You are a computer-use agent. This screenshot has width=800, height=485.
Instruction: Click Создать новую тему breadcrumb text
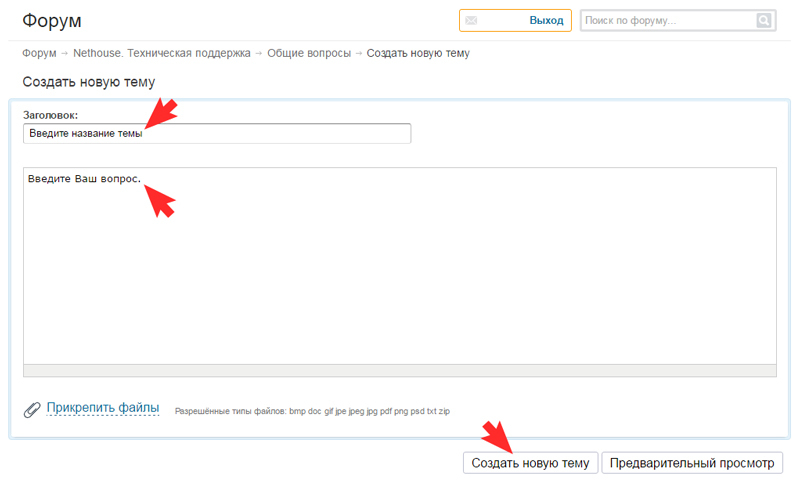coord(418,53)
